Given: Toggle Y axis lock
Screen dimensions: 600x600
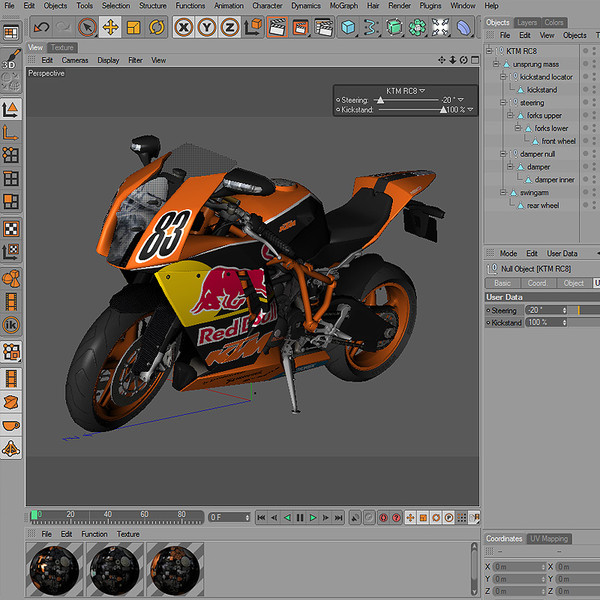Looking at the screenshot, I should (207, 28).
